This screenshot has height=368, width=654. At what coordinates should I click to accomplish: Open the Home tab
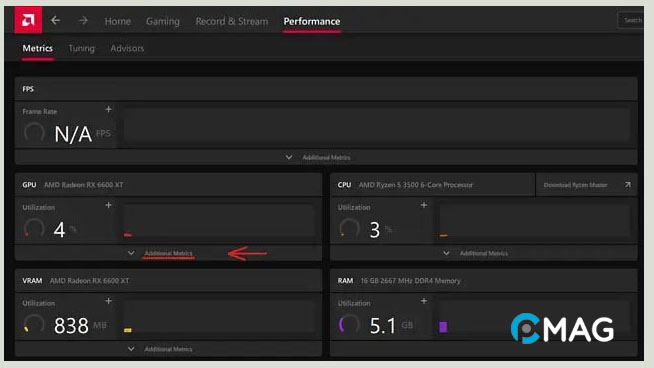point(118,21)
